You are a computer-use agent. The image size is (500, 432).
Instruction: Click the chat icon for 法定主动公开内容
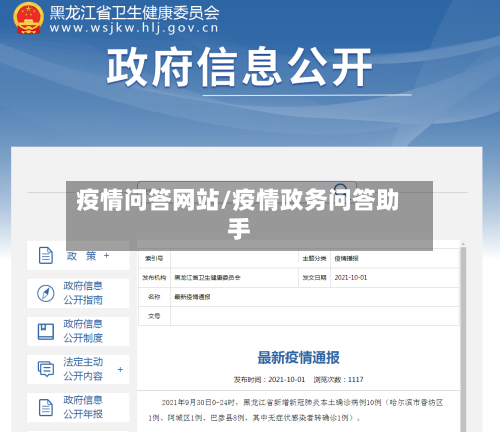tap(46, 369)
